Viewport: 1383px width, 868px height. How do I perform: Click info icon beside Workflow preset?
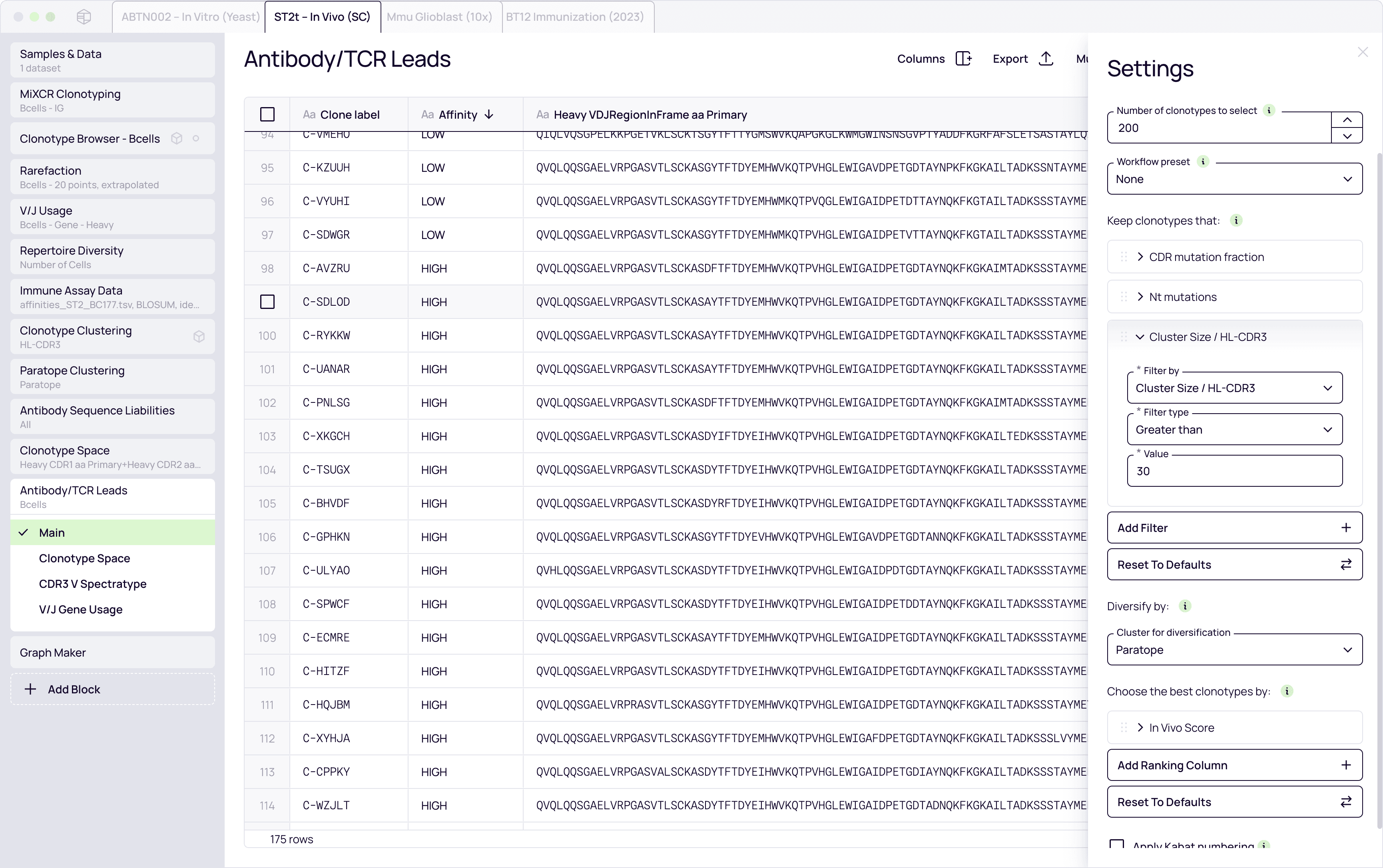tap(1203, 162)
